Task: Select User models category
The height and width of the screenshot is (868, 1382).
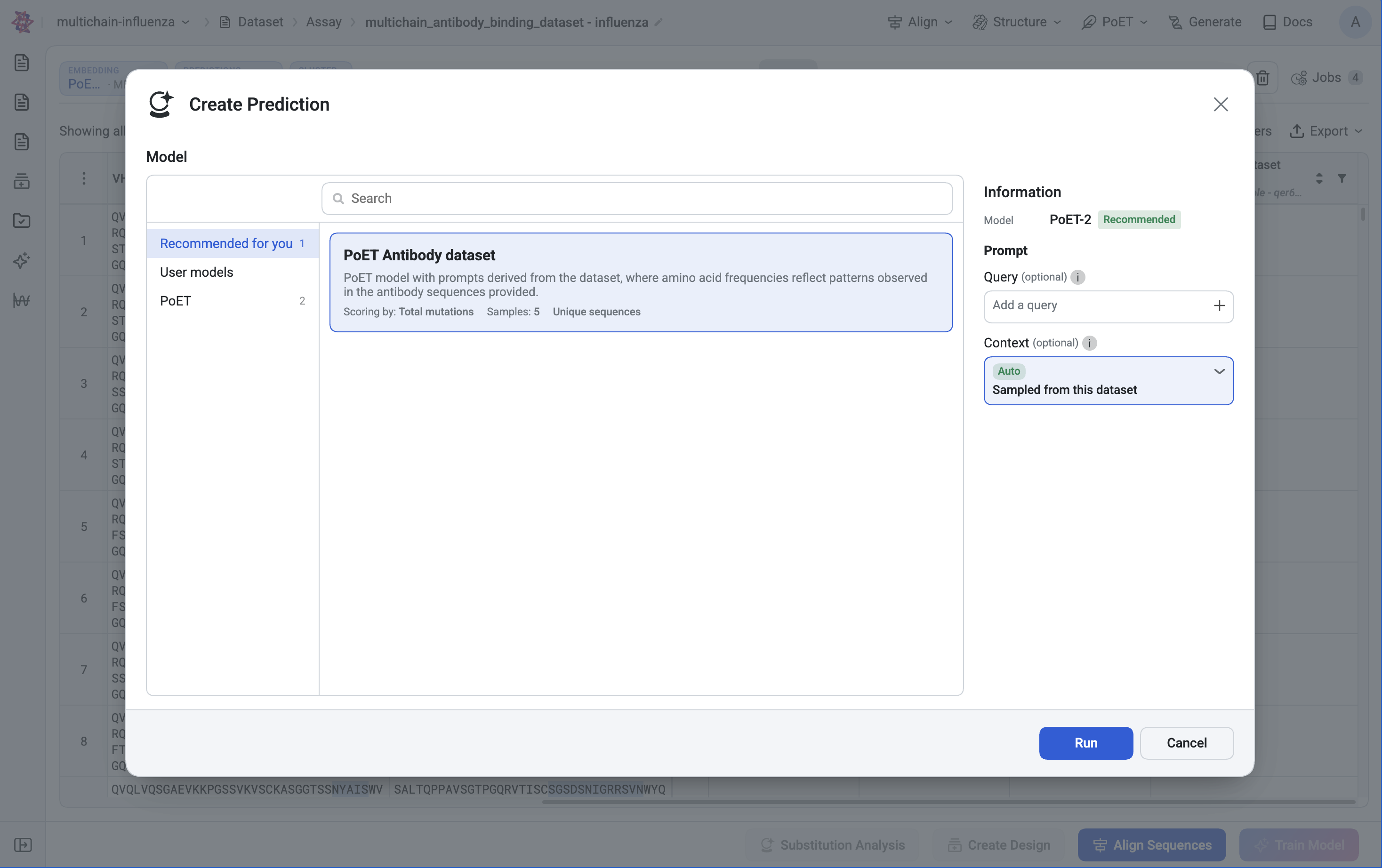Action: 233,272
